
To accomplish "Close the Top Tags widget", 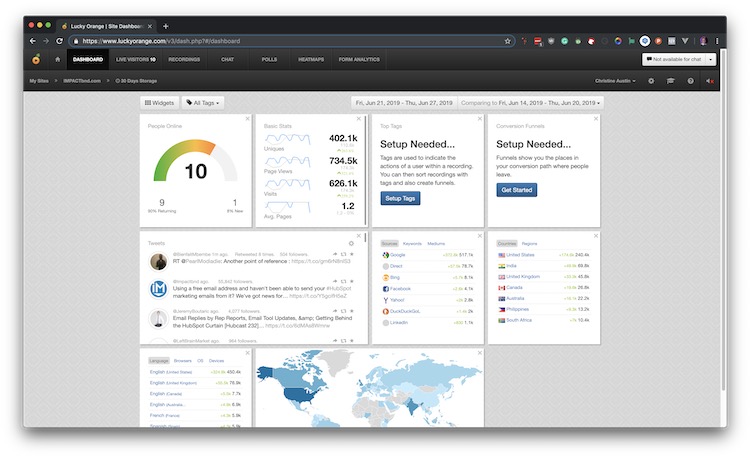I will tap(480, 119).
